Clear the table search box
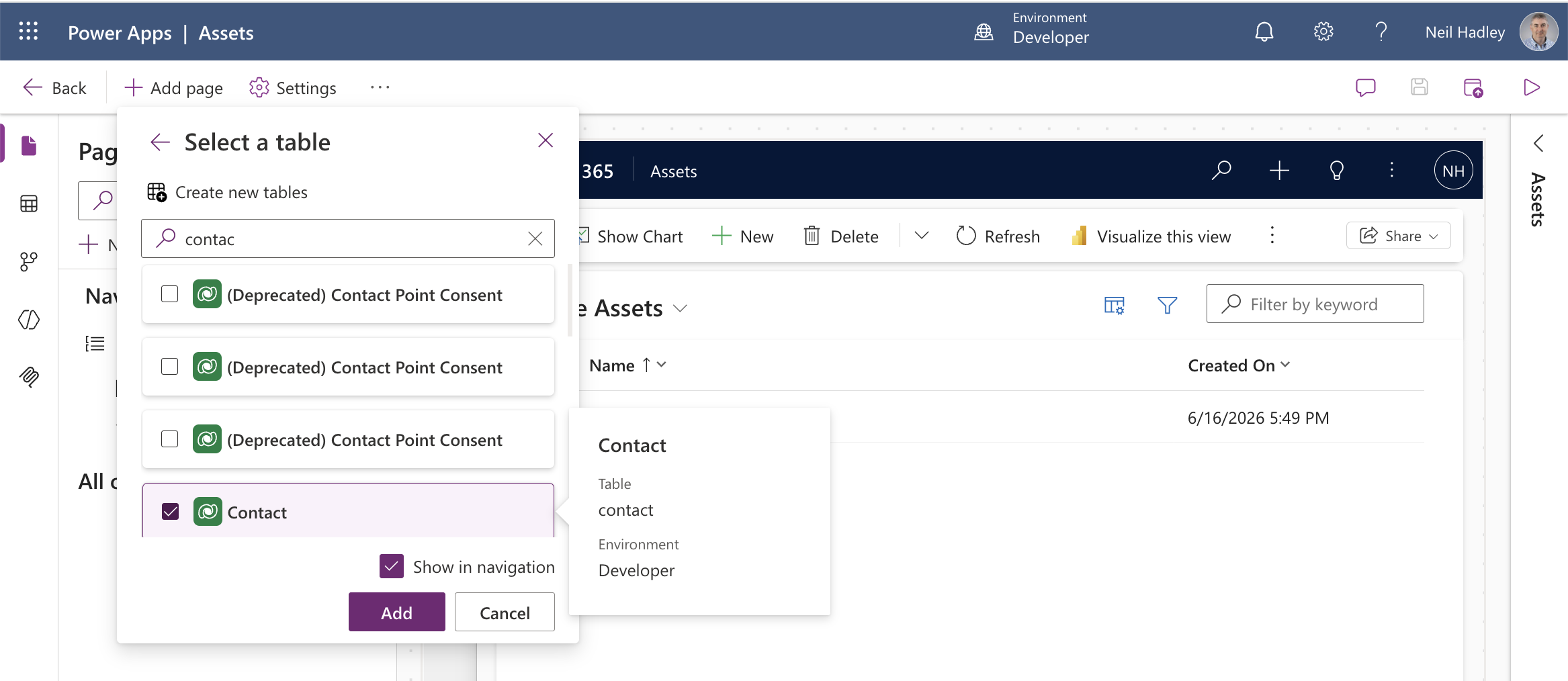1568x681 pixels. (535, 238)
